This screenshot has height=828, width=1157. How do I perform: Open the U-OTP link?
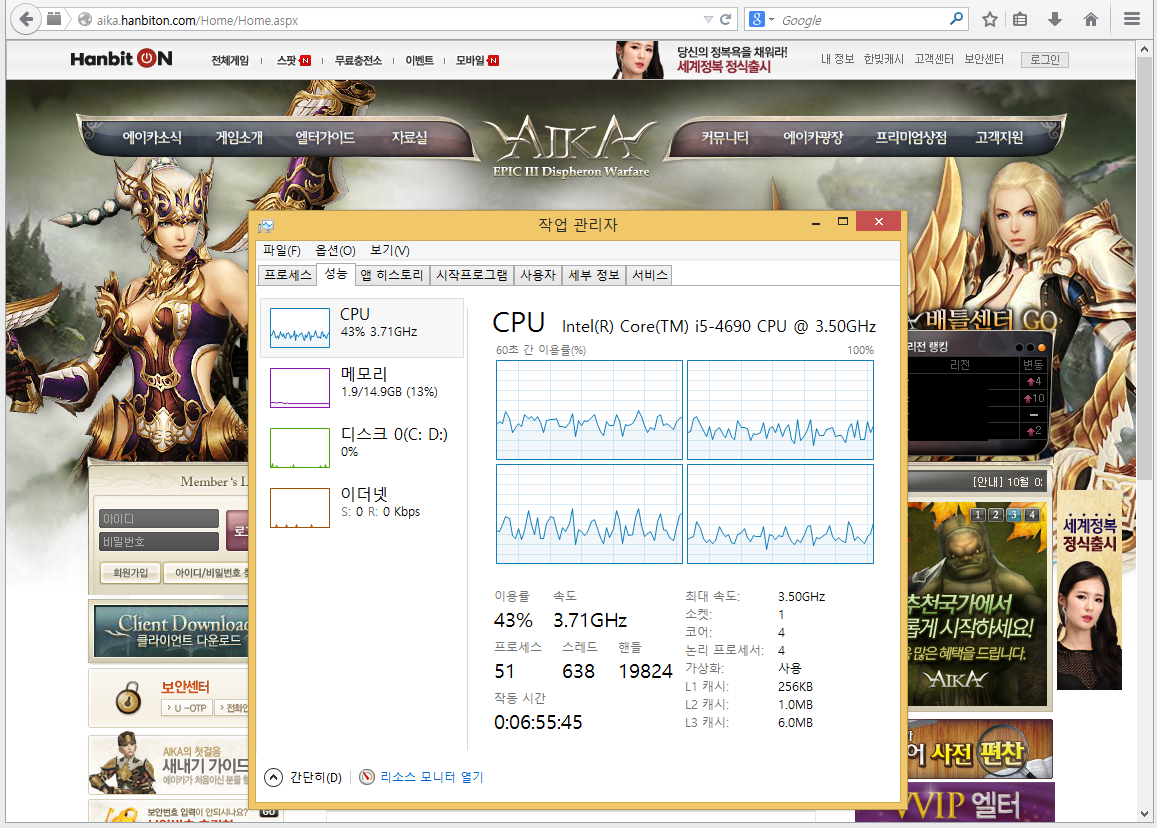[187, 708]
